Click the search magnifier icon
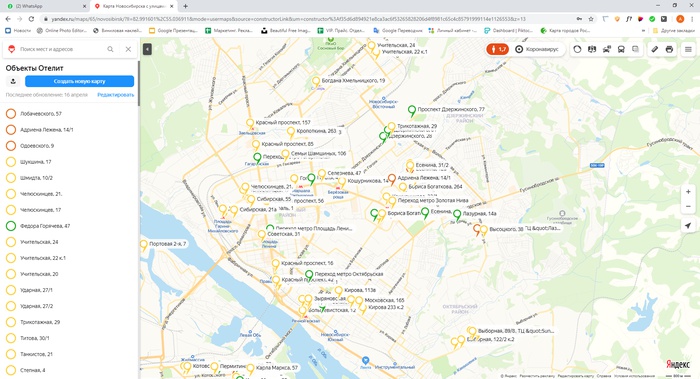This screenshot has height=379, width=700. pyautogui.click(x=110, y=49)
